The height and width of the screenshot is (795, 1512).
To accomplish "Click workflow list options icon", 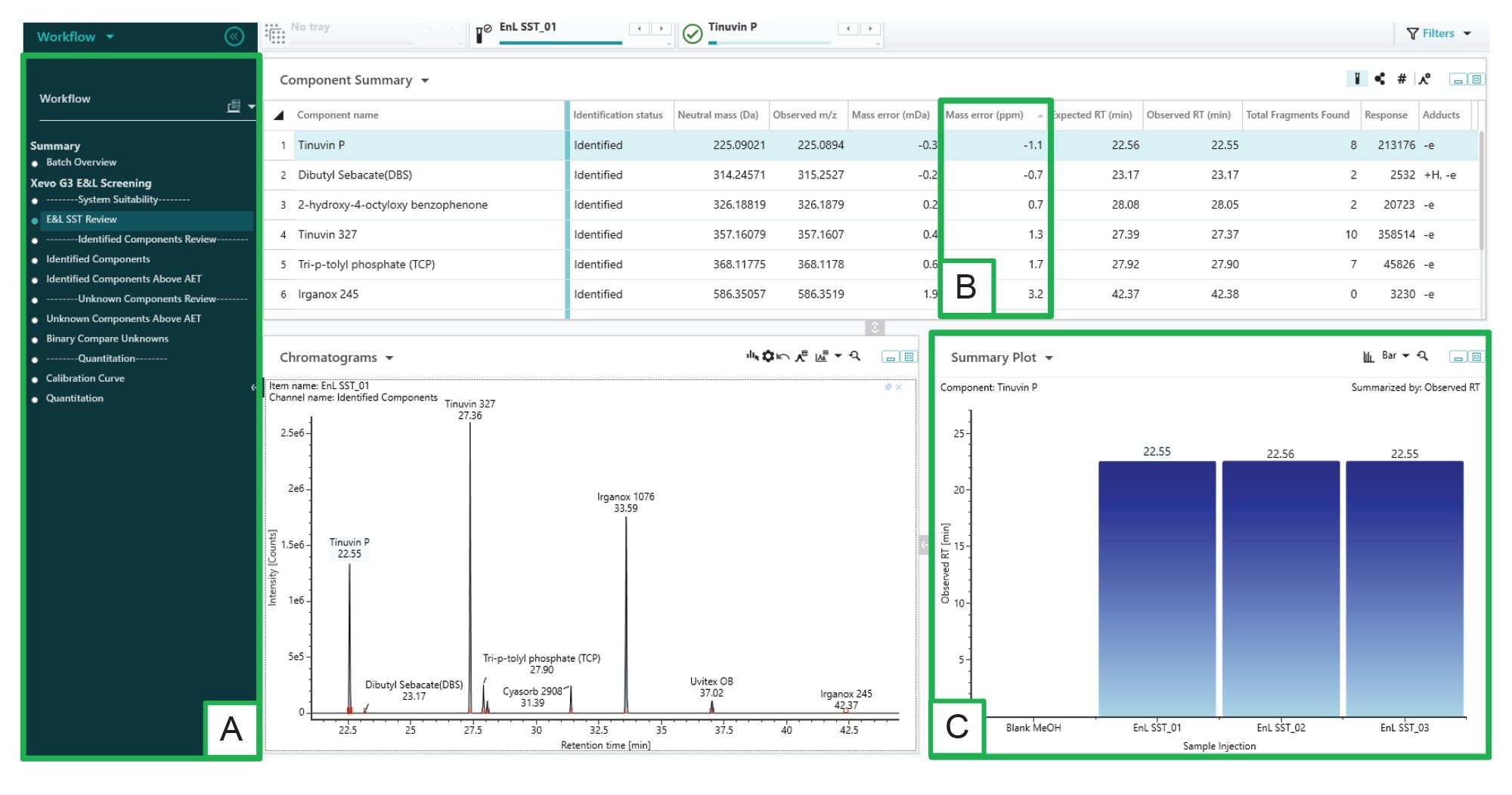I will coord(234,107).
